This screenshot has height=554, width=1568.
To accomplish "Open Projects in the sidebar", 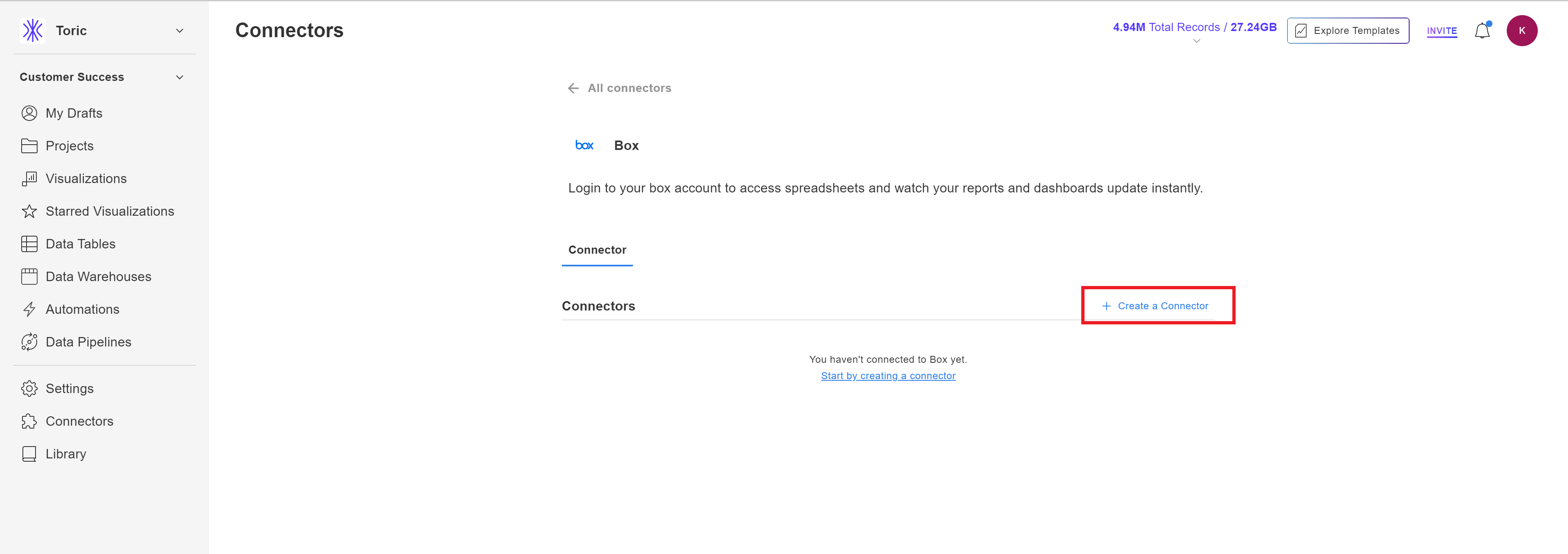I will (x=69, y=146).
